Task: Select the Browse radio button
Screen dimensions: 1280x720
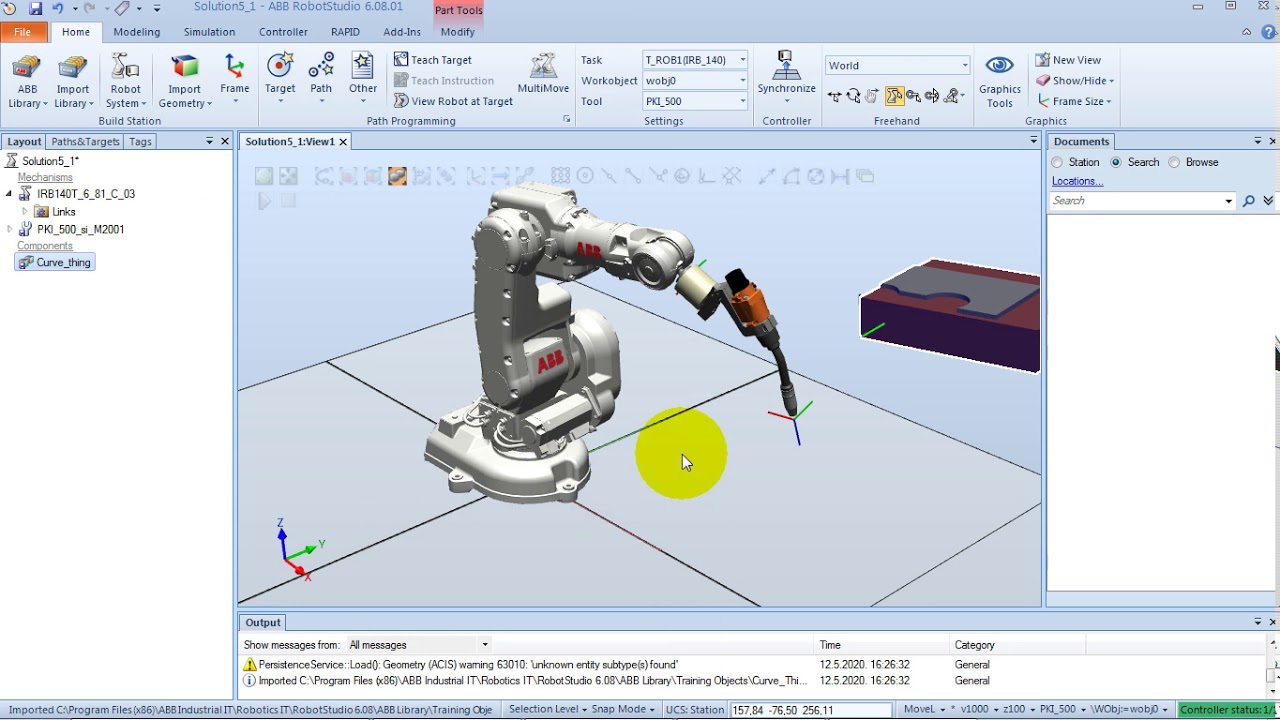Action: pyautogui.click(x=1174, y=162)
